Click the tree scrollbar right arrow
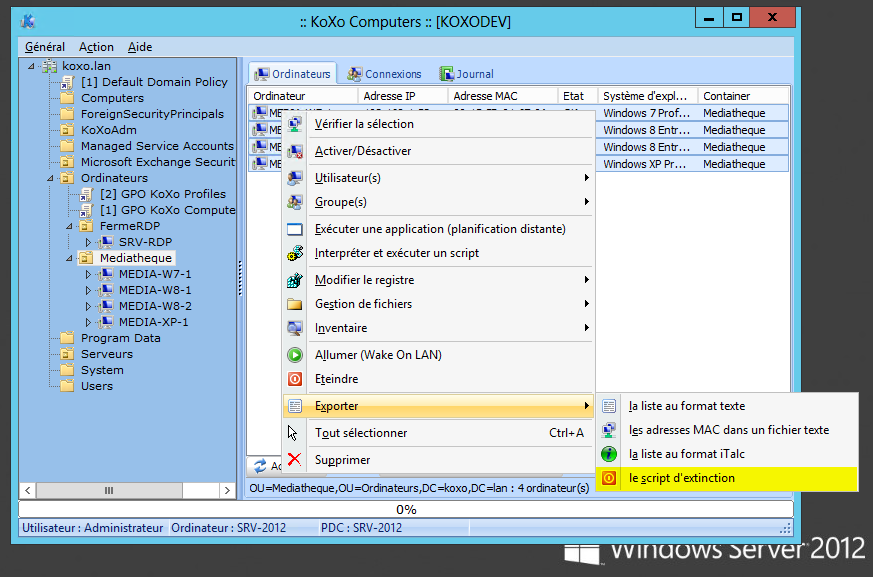The height and width of the screenshot is (577, 873). coord(227,490)
